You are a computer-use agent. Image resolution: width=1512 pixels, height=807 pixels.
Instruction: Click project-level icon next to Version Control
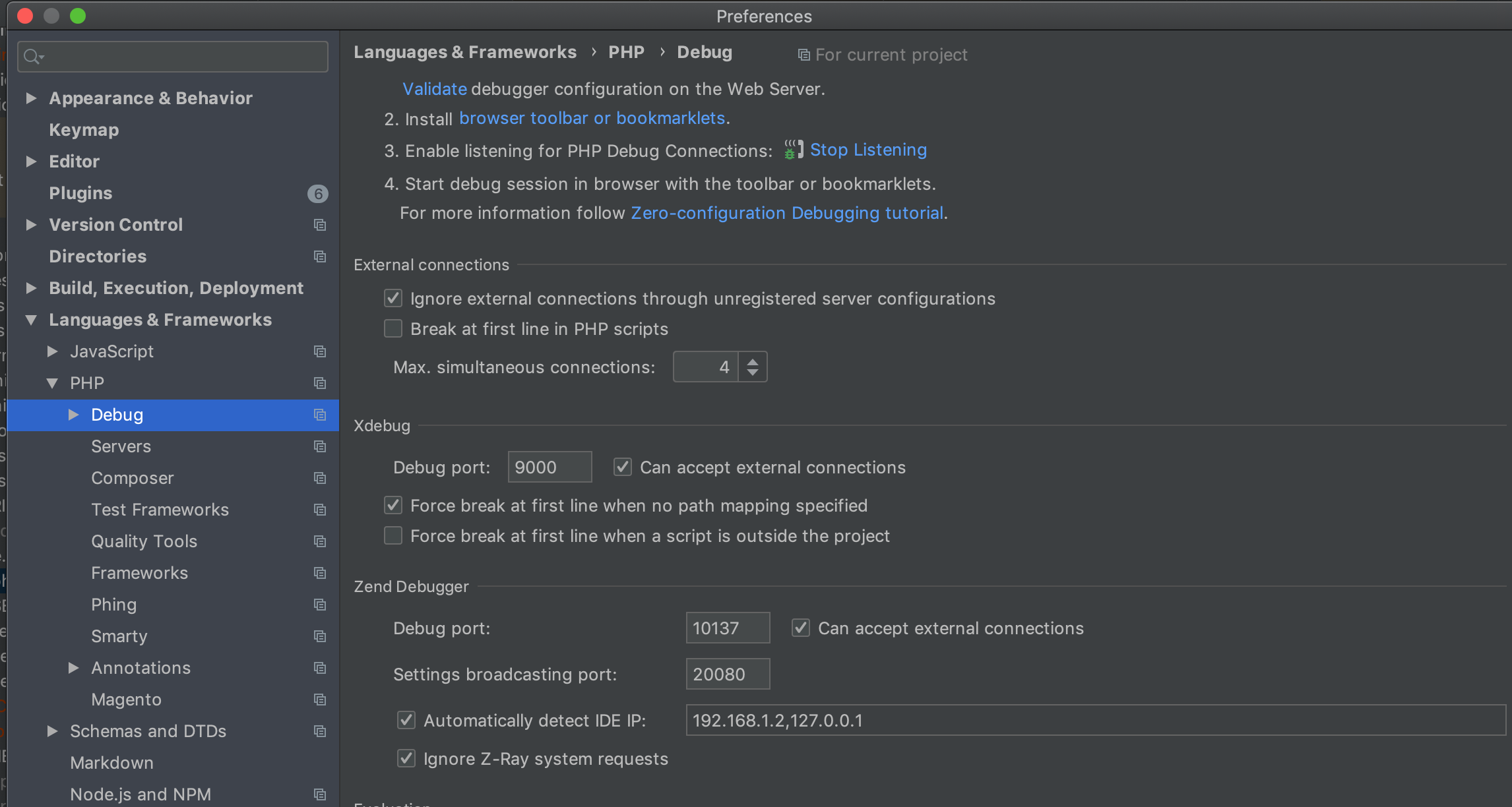point(320,225)
